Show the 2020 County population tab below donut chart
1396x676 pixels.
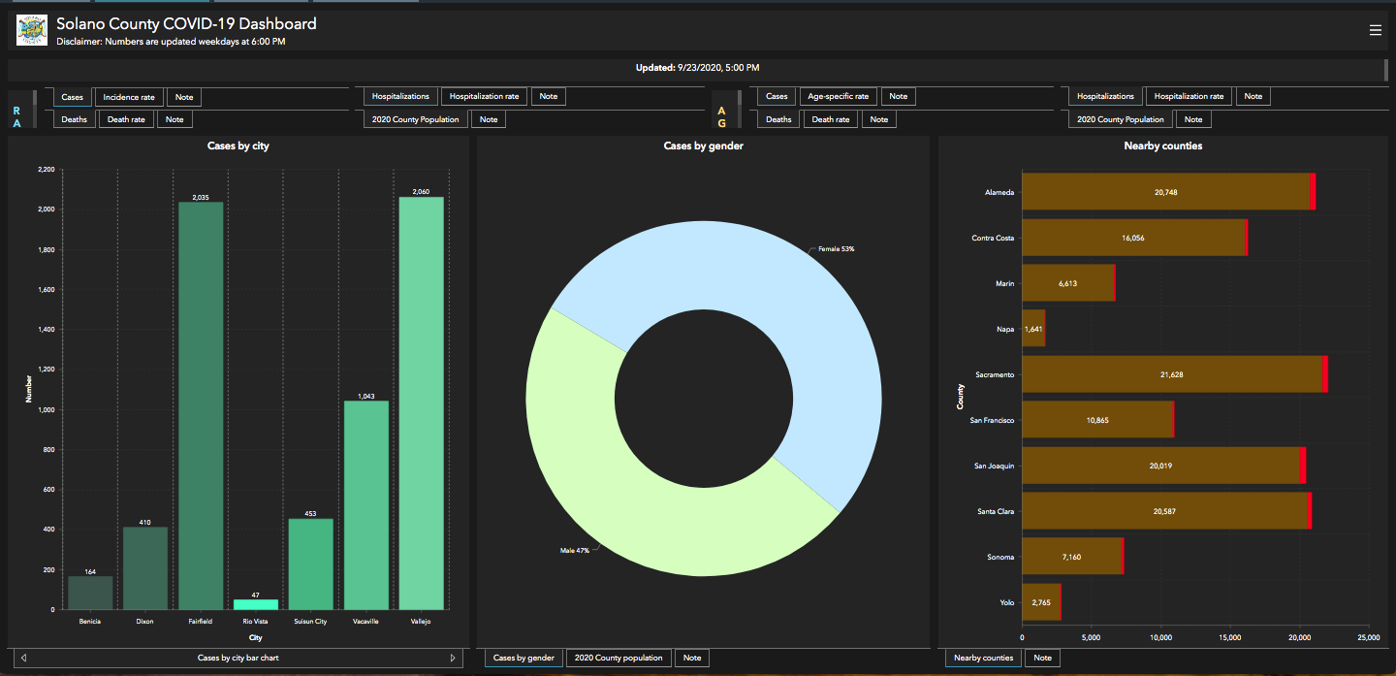(x=618, y=658)
